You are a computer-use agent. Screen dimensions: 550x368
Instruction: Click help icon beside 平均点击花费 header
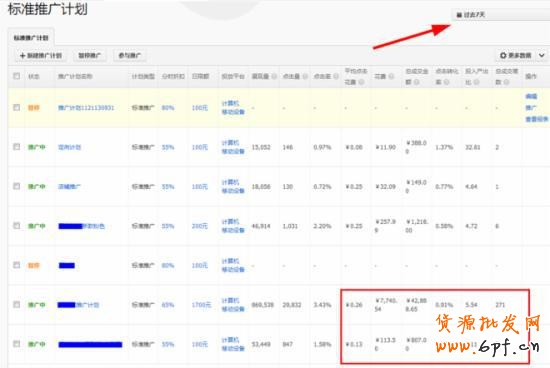361,82
